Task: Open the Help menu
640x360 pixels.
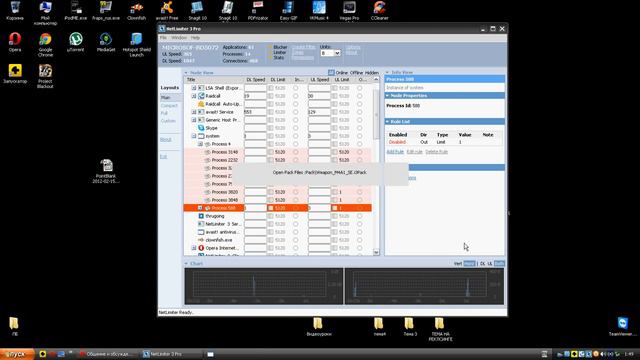Action: (x=196, y=38)
